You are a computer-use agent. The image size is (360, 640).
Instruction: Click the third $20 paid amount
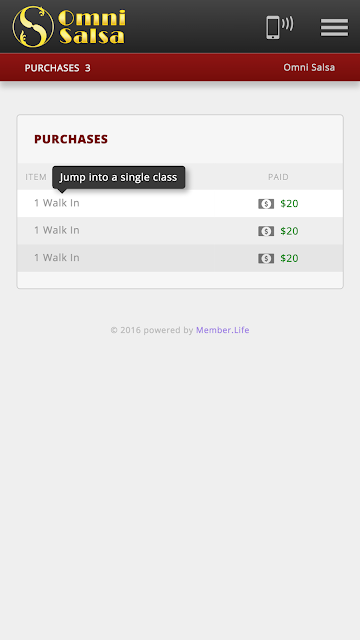pyautogui.click(x=289, y=258)
